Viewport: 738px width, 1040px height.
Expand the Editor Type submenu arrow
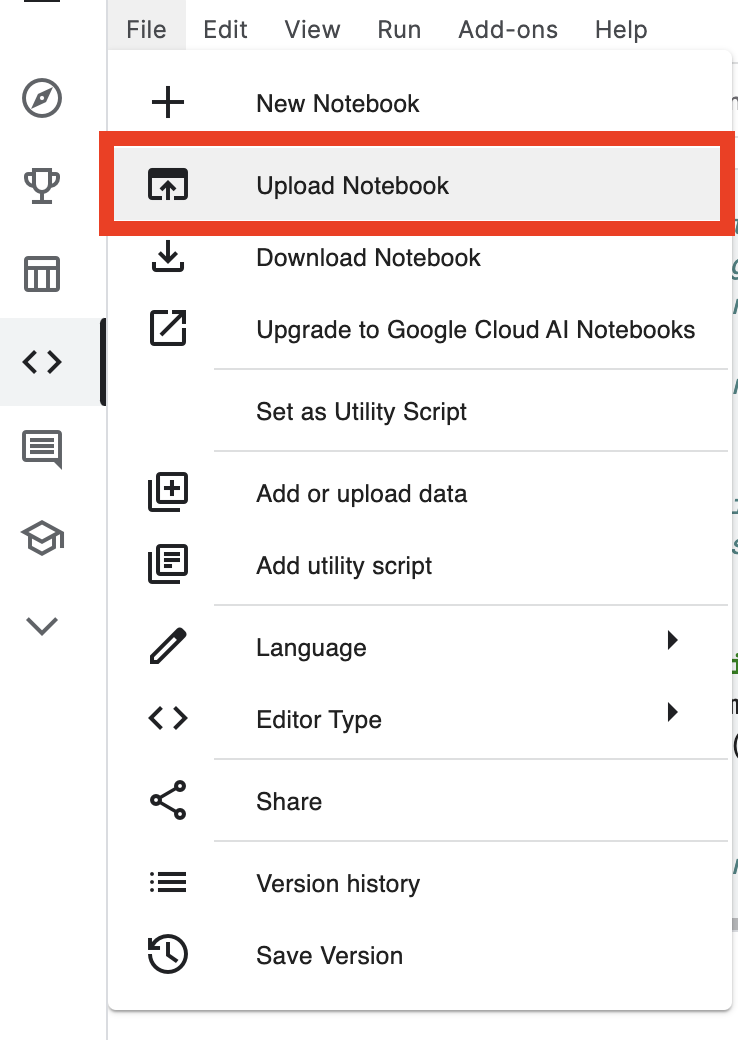(x=672, y=712)
